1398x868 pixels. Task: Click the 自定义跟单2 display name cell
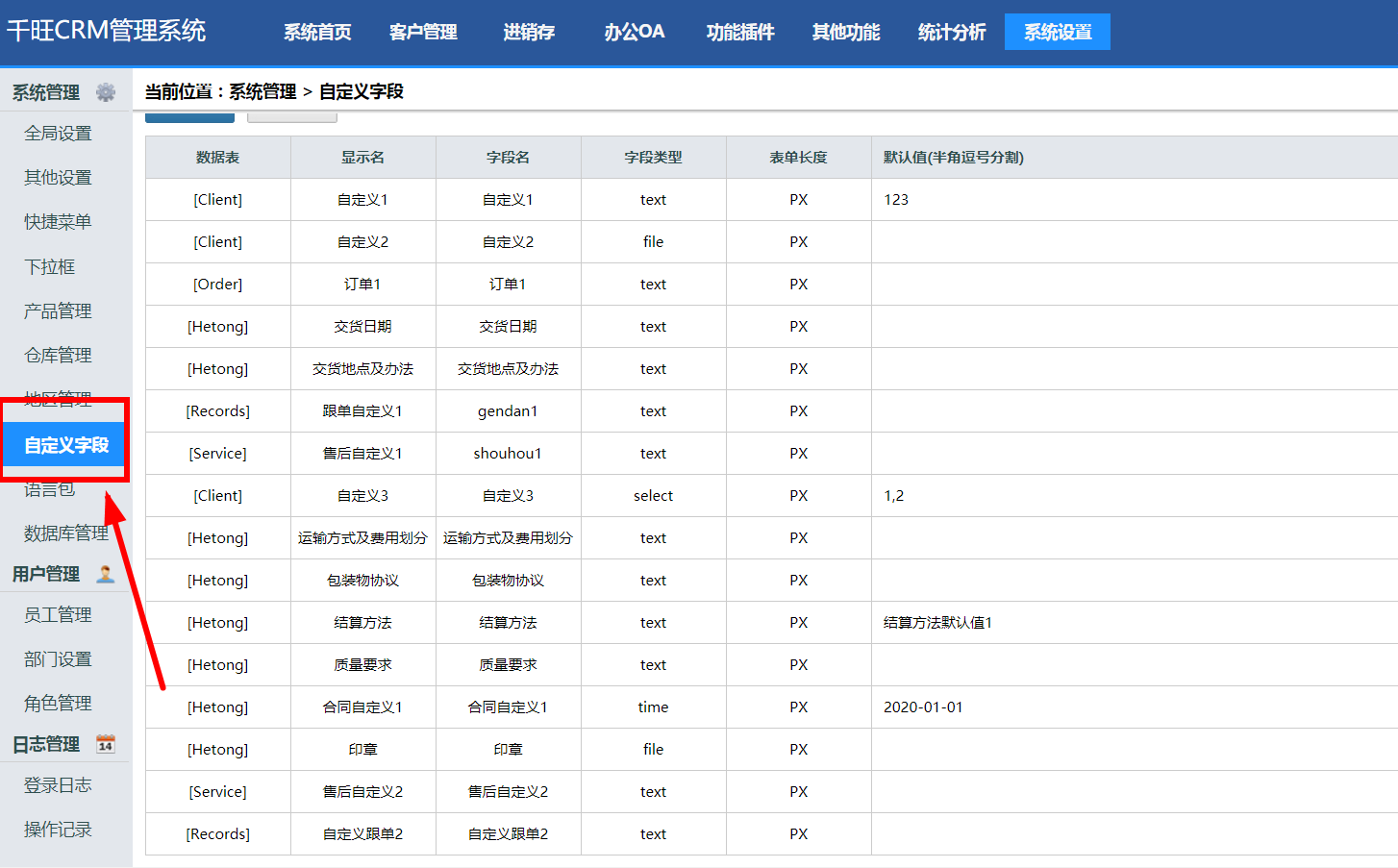tap(363, 834)
